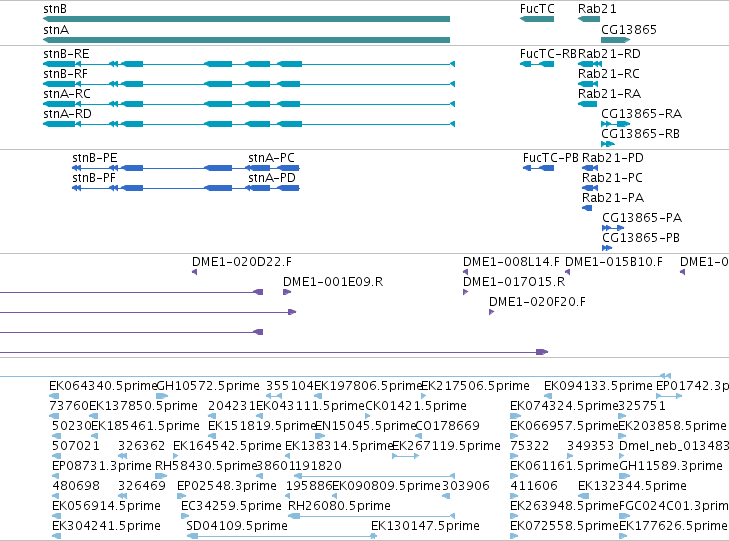Select the stnA-RD transcript label
This screenshot has width=729, height=541.
click(x=67, y=114)
